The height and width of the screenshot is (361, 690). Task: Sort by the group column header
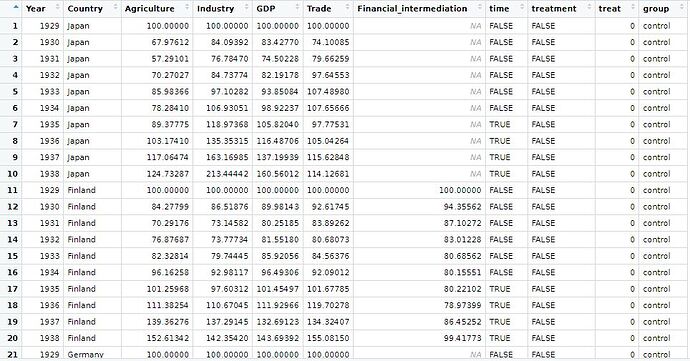coord(664,8)
